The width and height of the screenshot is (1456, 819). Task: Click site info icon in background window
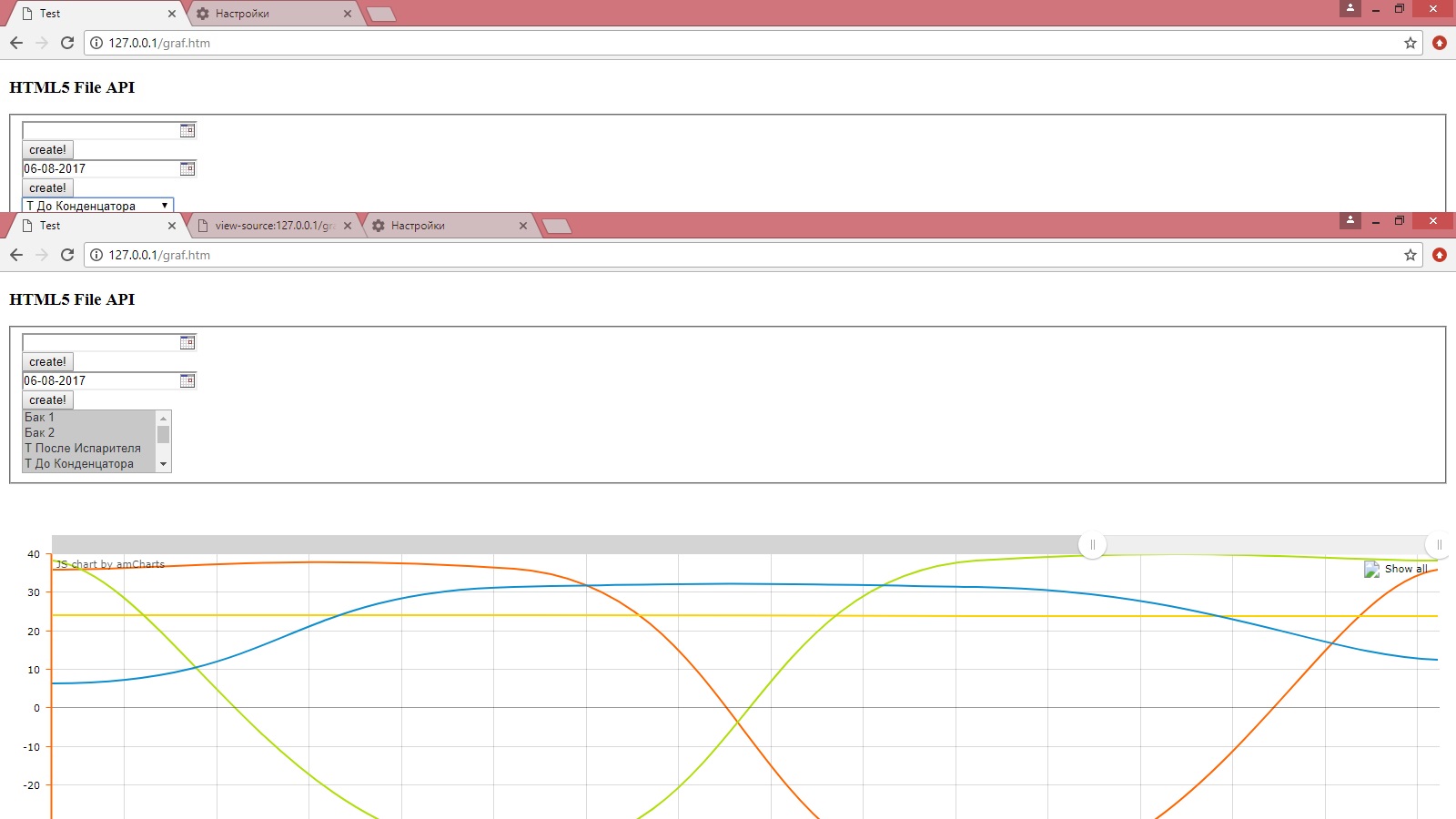click(x=96, y=43)
